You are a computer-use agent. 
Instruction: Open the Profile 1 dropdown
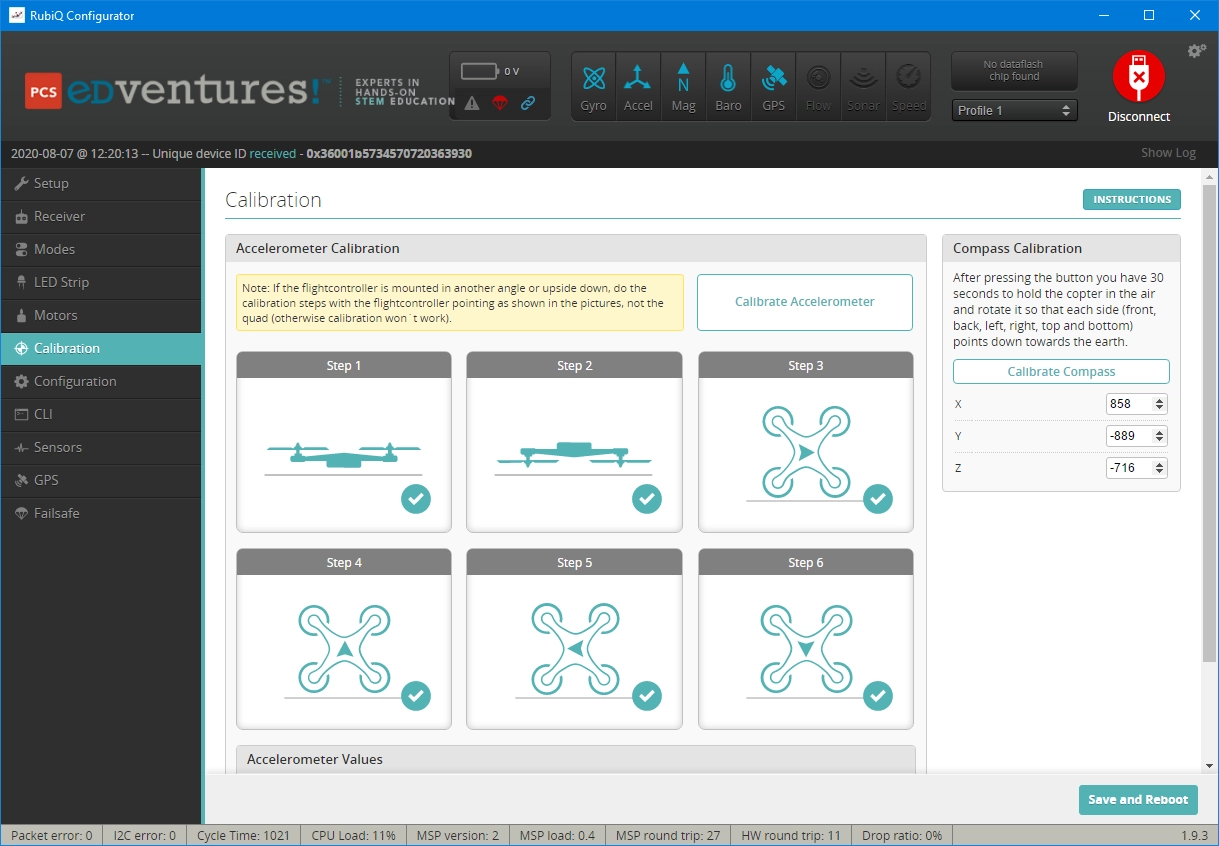pos(1014,110)
